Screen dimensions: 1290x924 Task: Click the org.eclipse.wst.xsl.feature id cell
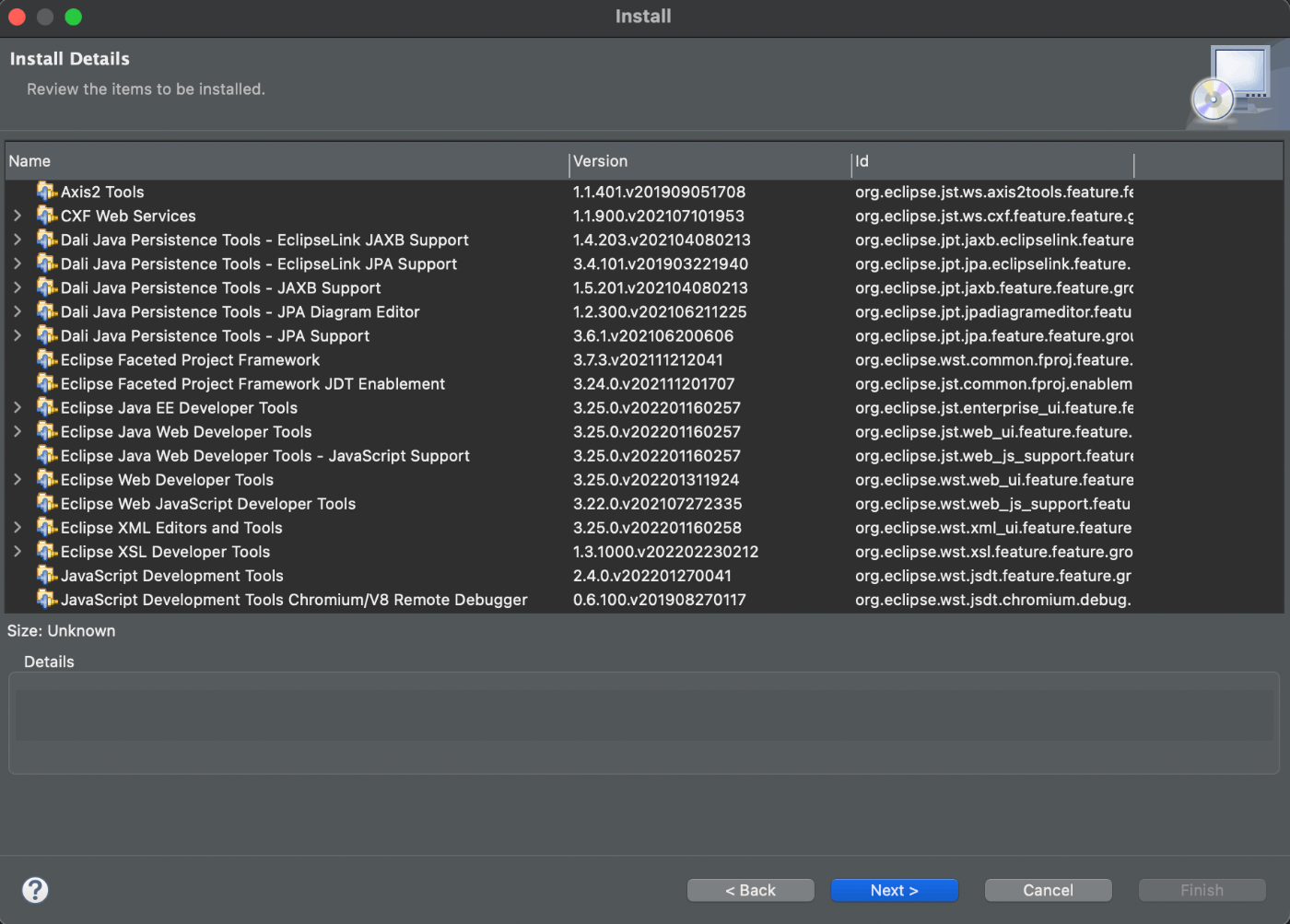pos(994,551)
